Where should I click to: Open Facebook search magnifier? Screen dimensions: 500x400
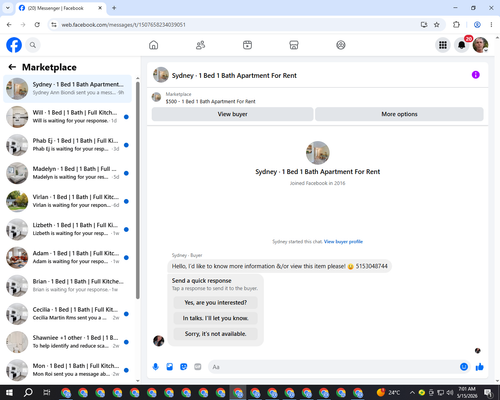[x=33, y=45]
